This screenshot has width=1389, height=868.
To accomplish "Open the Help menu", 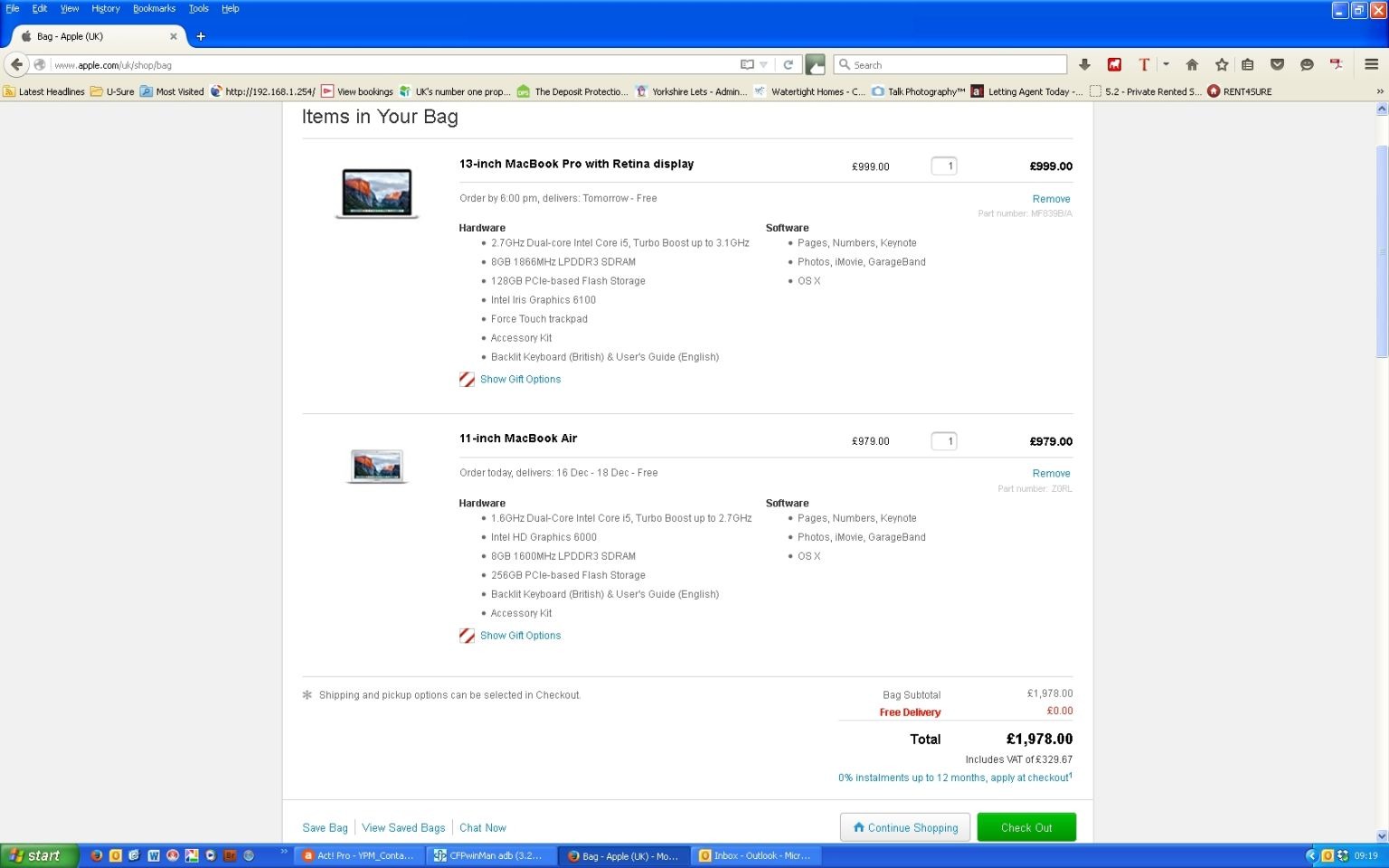I will (x=231, y=8).
